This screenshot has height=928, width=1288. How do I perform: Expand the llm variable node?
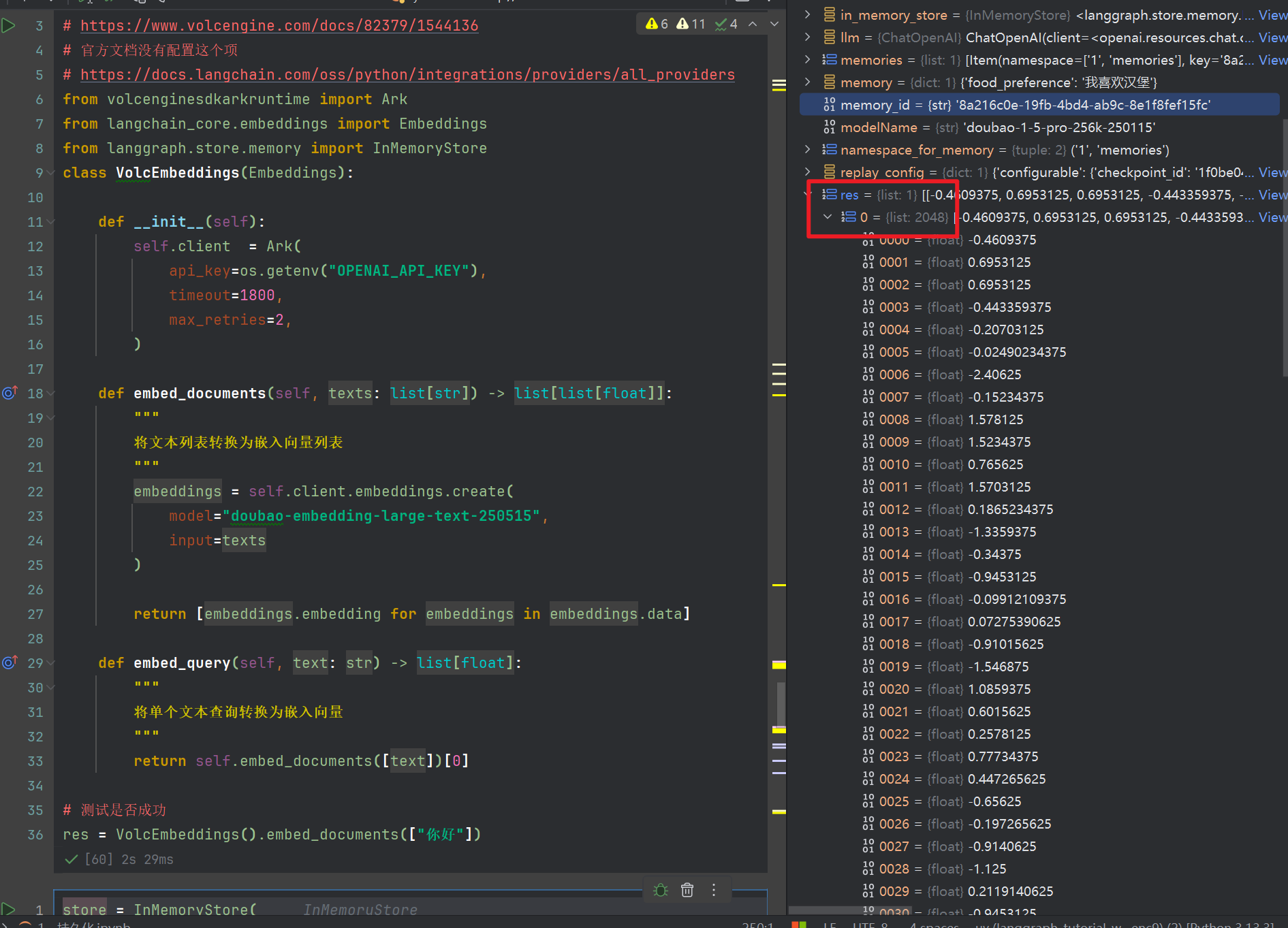coord(808,37)
